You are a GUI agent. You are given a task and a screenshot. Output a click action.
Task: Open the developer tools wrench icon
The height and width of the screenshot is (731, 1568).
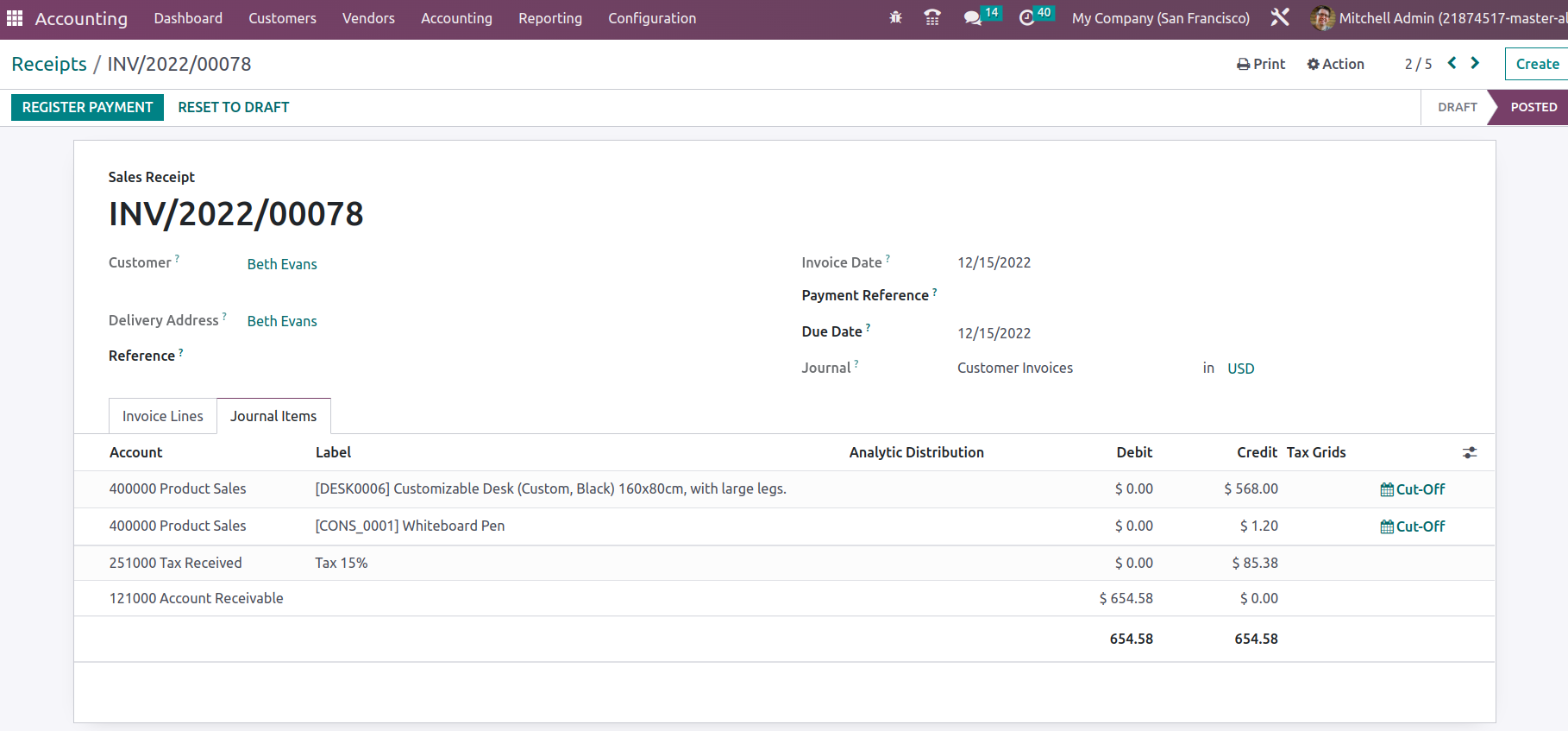coord(1280,17)
